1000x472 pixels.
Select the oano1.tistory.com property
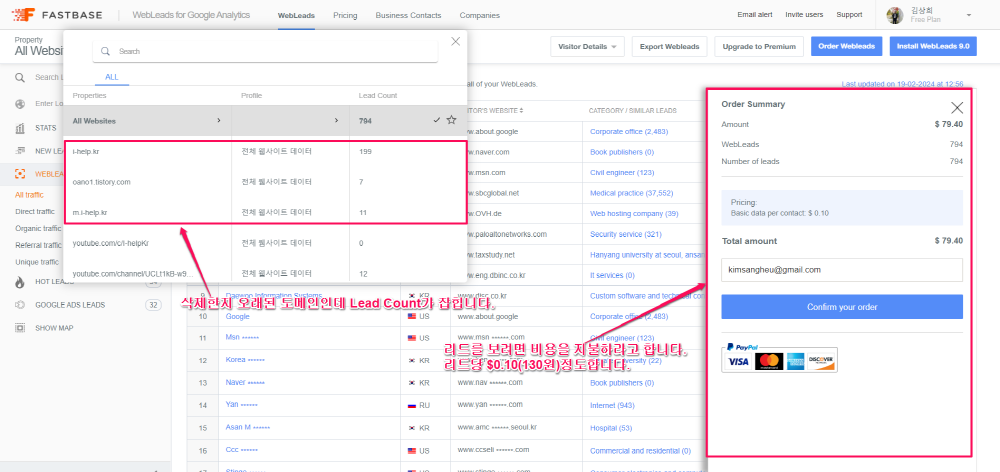point(101,182)
